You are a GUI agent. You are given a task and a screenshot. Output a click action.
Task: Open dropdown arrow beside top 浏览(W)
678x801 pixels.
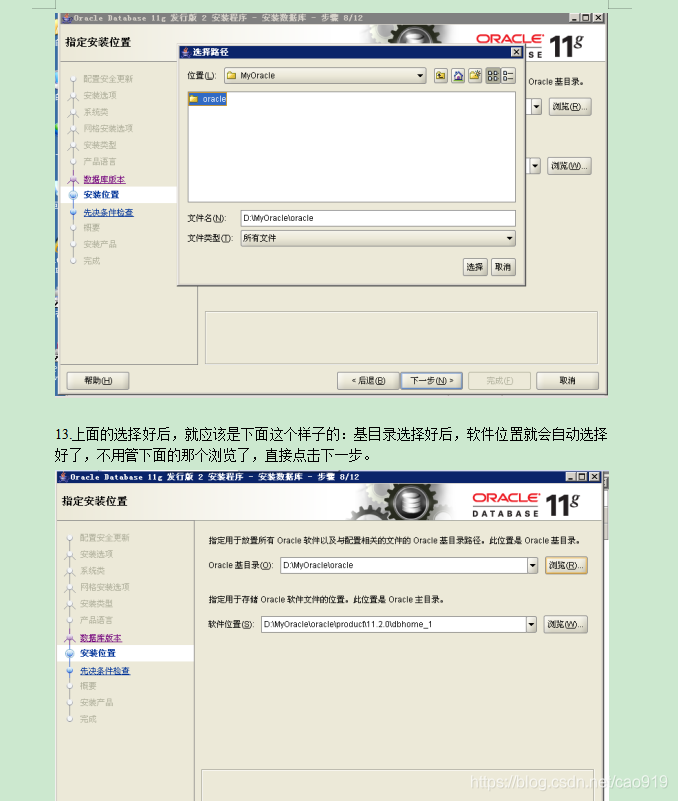534,166
